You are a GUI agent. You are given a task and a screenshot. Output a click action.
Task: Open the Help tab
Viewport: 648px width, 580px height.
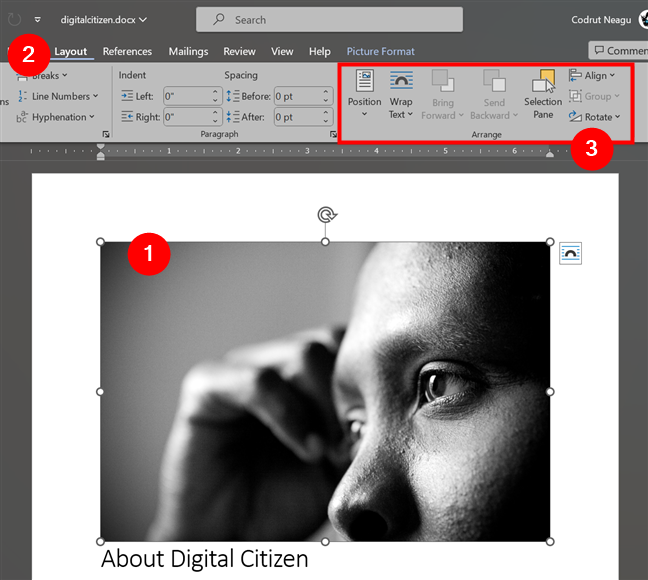(x=320, y=51)
